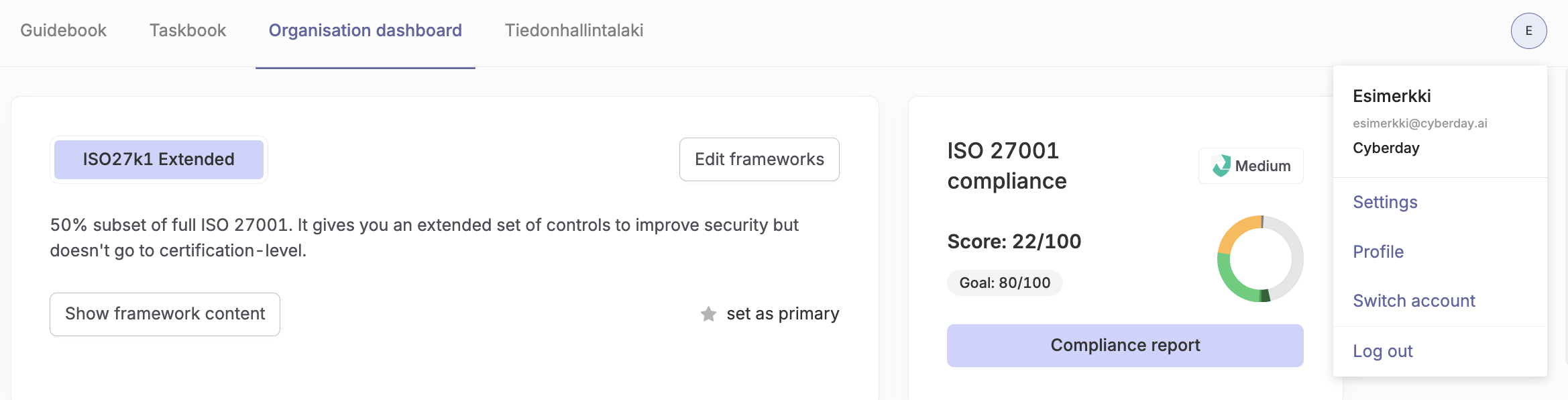This screenshot has width=1568, height=400.
Task: Click the star icon beside set as primary
Action: 708,314
